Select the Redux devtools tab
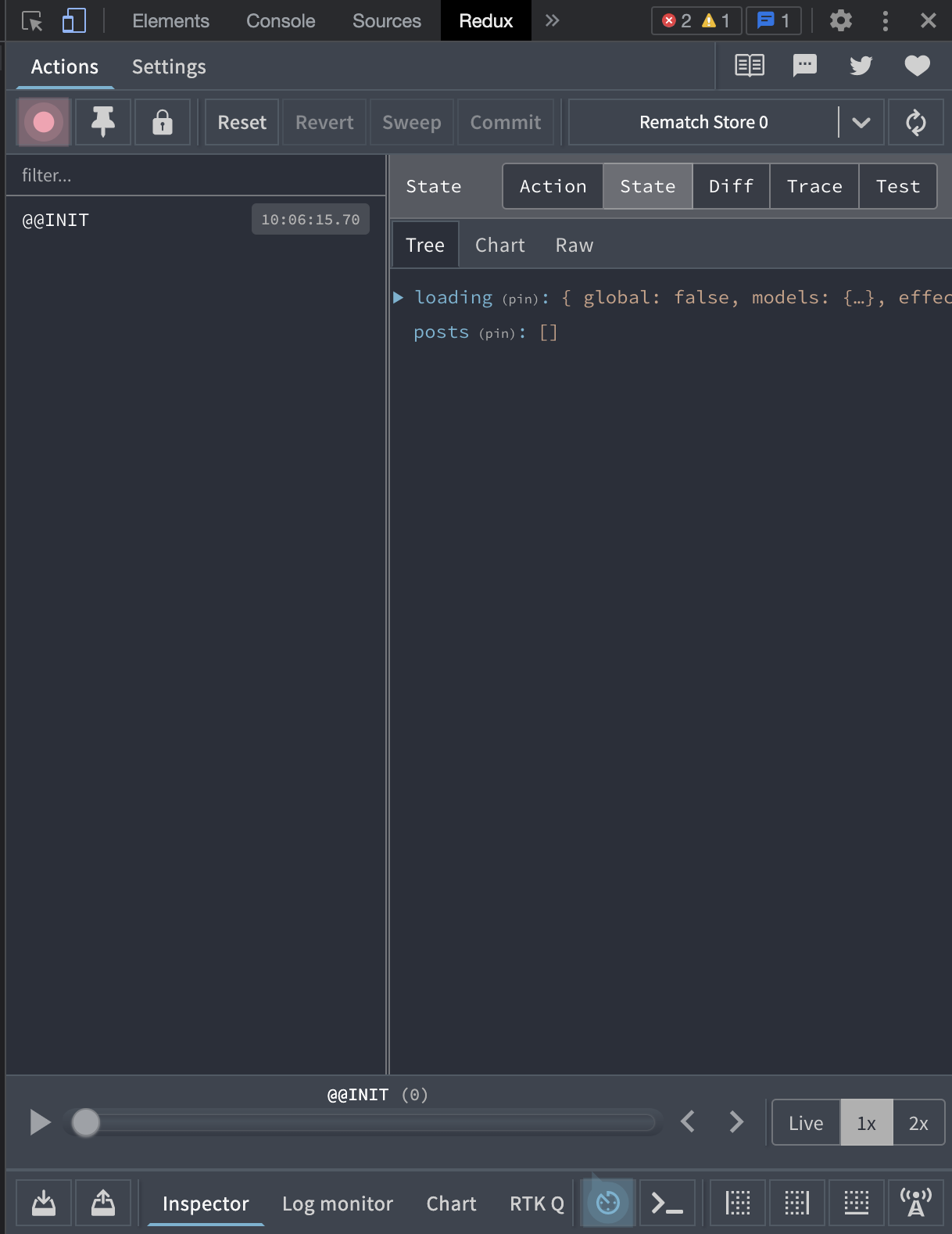 [485, 21]
